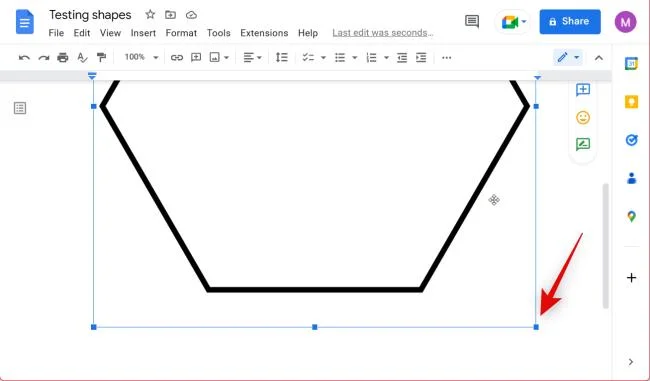Click the bottom-right resize handle of drawing
This screenshot has width=650, height=381.
coord(536,327)
